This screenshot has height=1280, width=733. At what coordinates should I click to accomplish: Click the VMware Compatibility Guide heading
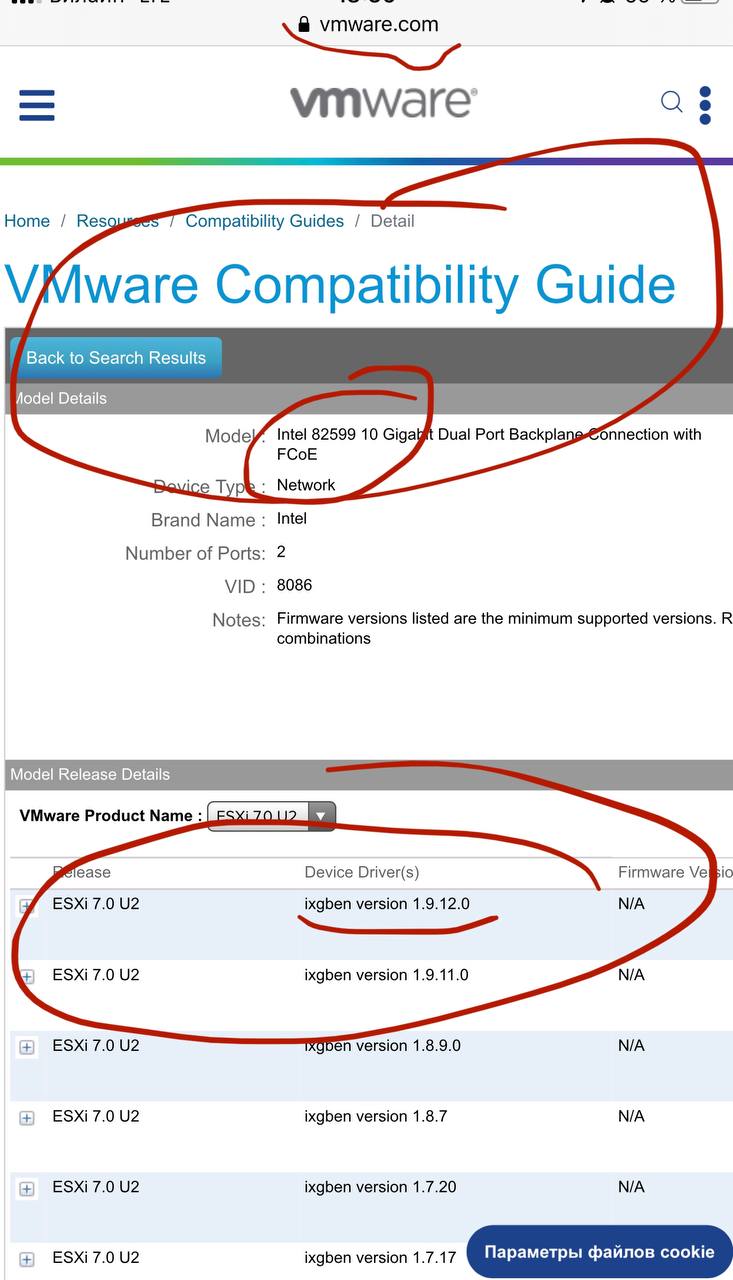(340, 284)
